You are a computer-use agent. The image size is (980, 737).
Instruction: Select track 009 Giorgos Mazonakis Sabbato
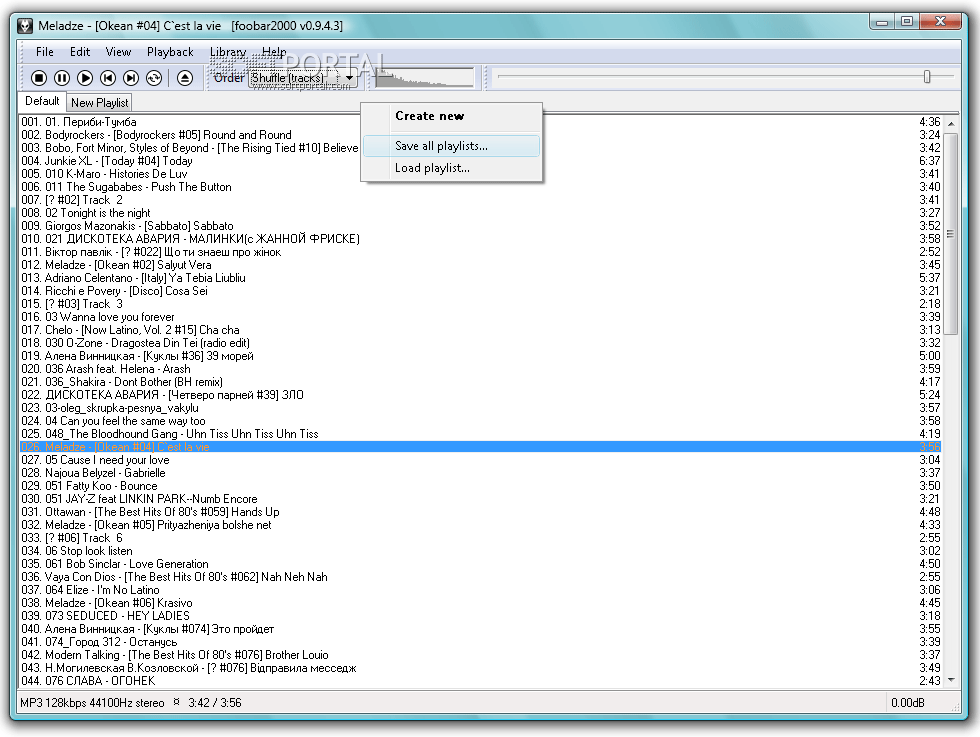pos(480,226)
